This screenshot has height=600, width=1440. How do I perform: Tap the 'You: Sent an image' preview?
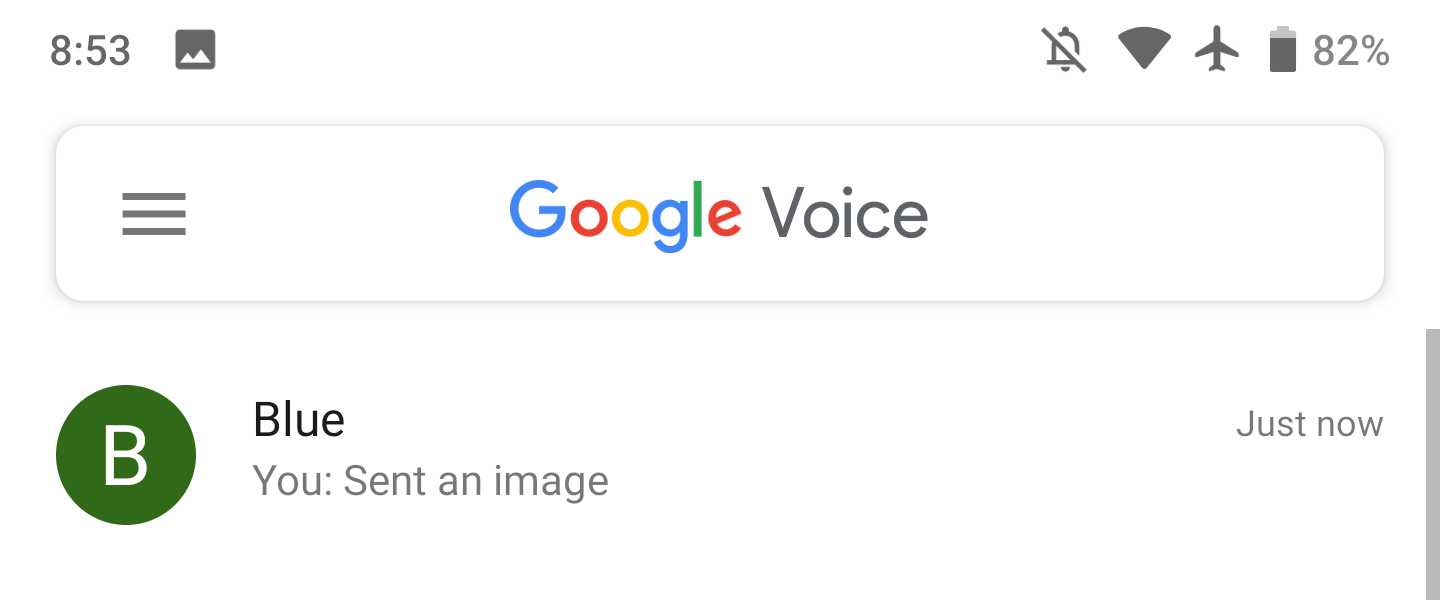(431, 481)
